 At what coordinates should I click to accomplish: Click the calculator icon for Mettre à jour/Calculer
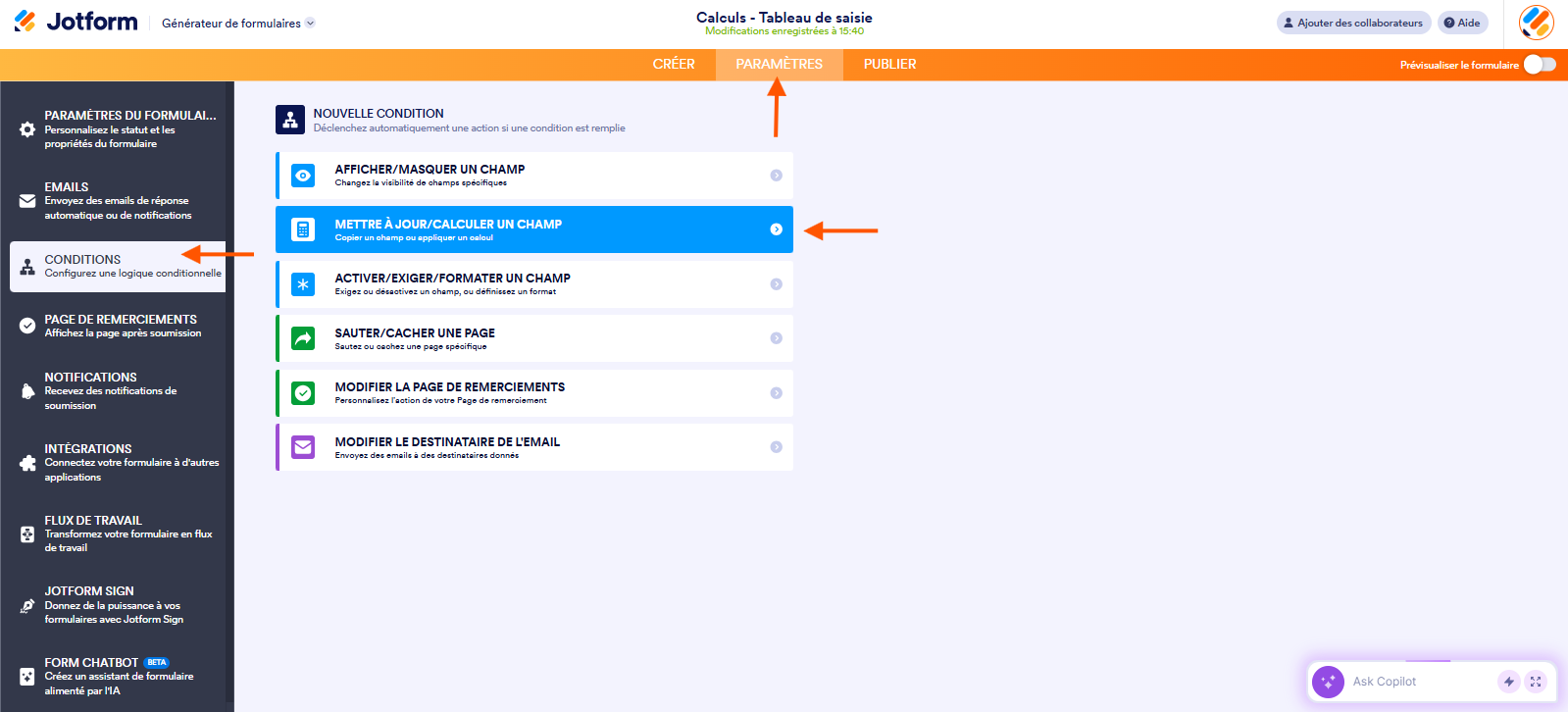coord(303,229)
